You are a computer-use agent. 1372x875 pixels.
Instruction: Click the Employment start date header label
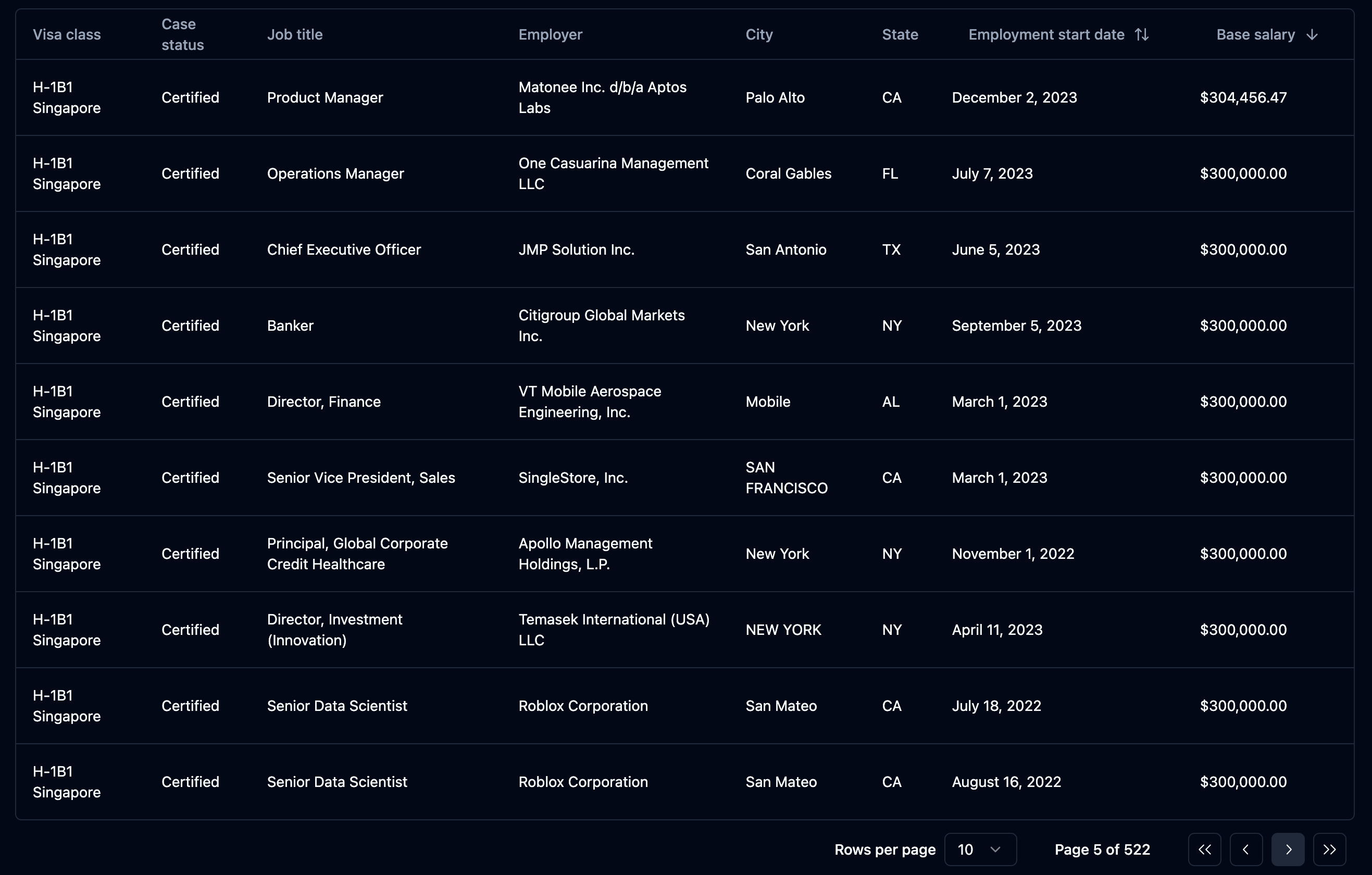coord(1046,35)
